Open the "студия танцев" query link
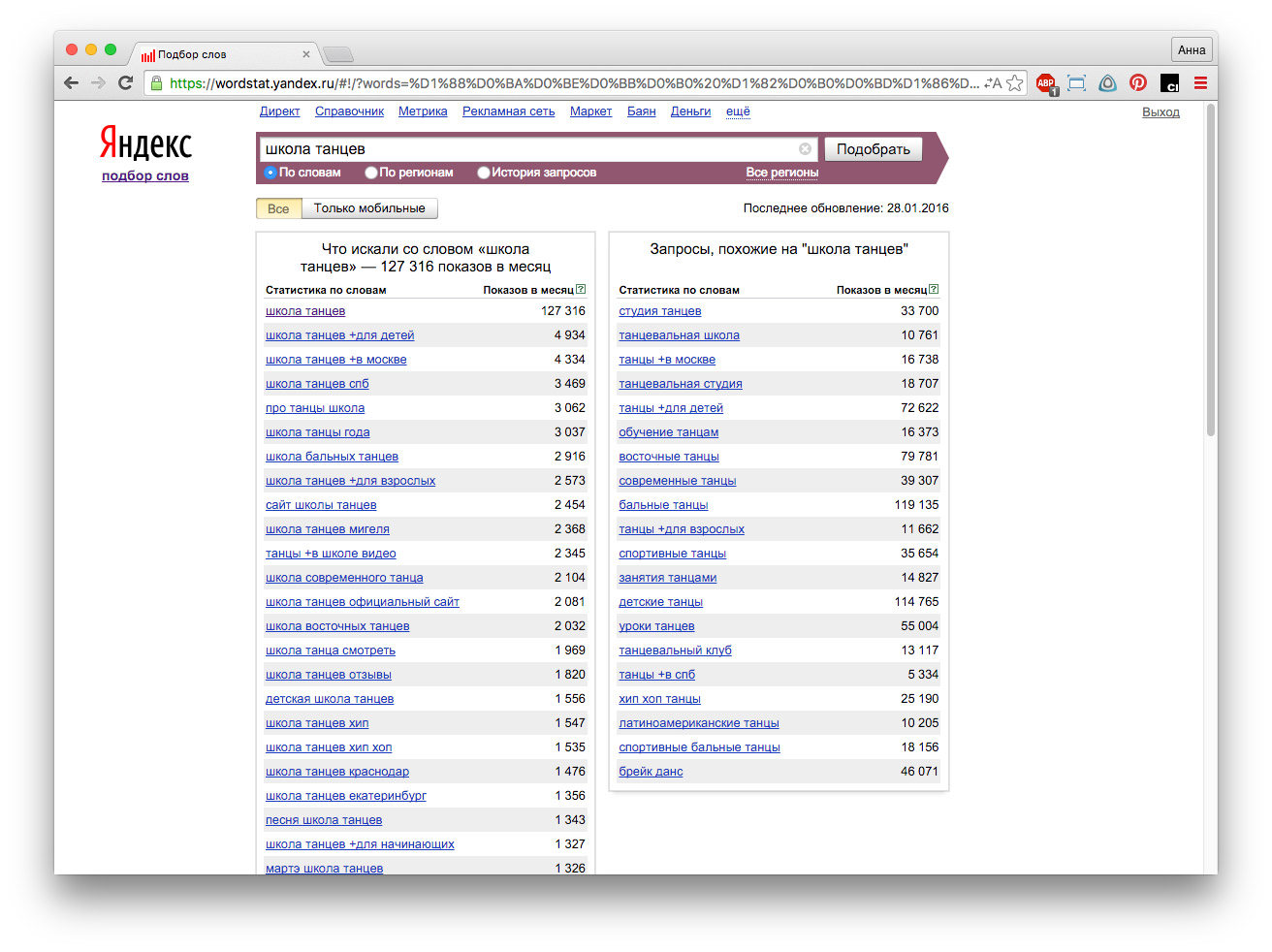Image resolution: width=1272 pixels, height=952 pixels. point(659,311)
